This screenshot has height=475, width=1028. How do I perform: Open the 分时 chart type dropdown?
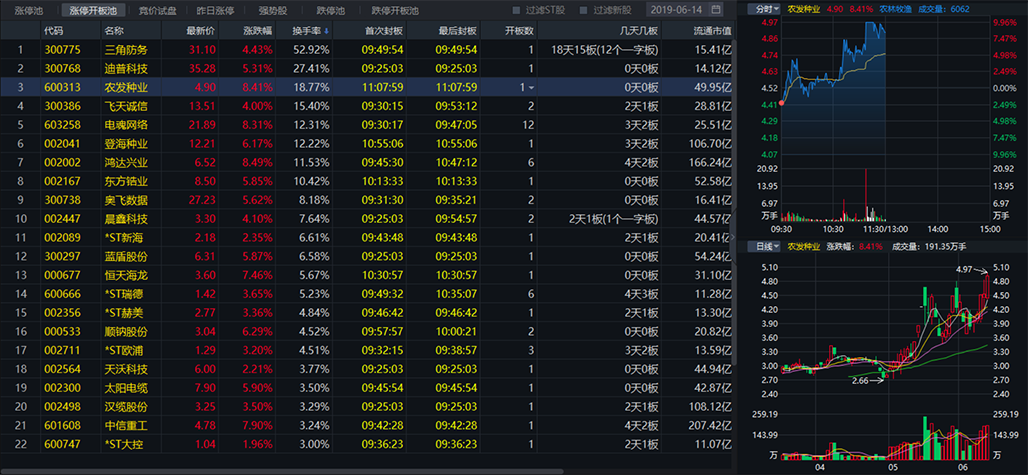point(764,9)
